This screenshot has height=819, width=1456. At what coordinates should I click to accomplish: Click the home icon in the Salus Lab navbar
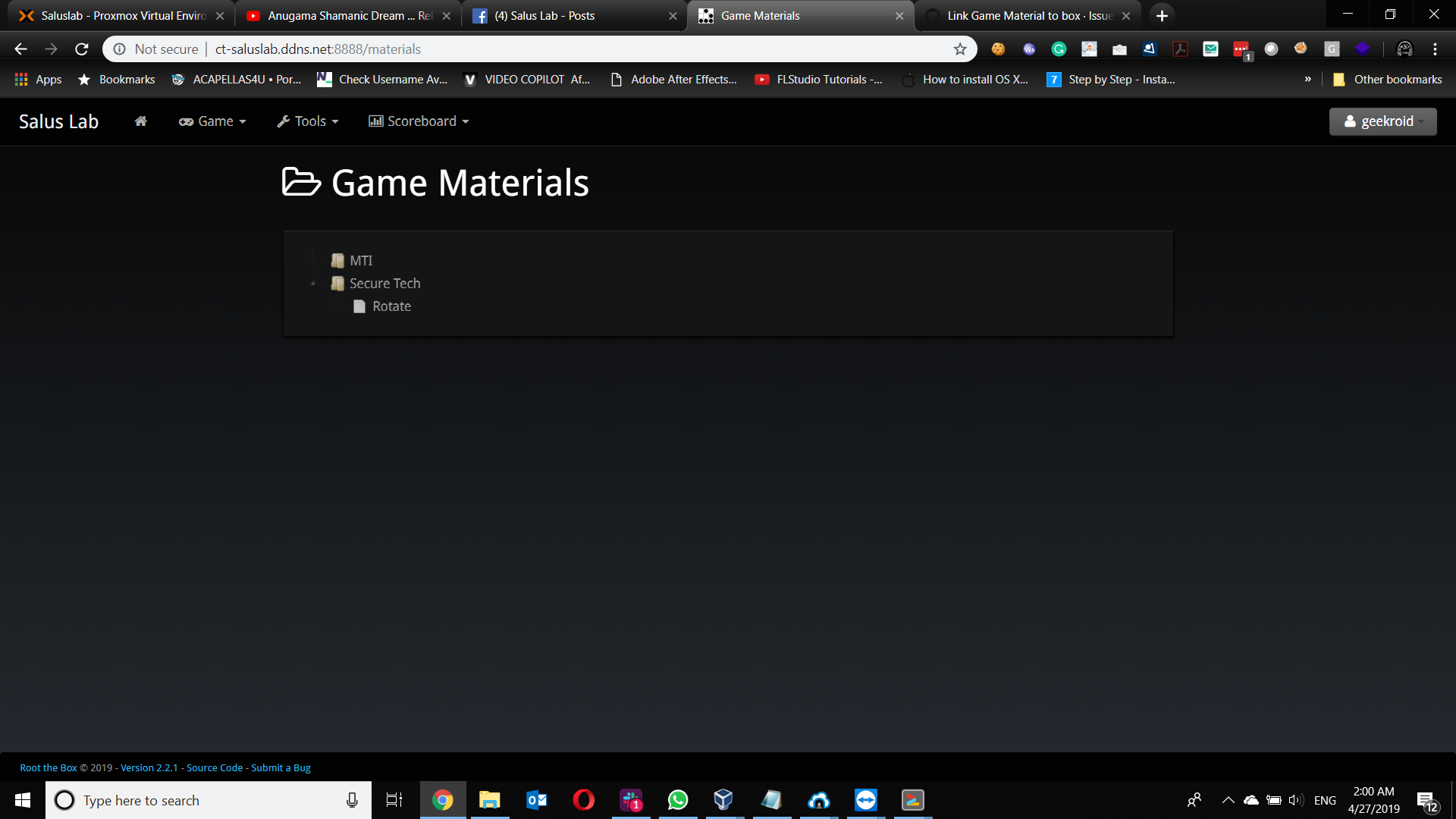140,121
